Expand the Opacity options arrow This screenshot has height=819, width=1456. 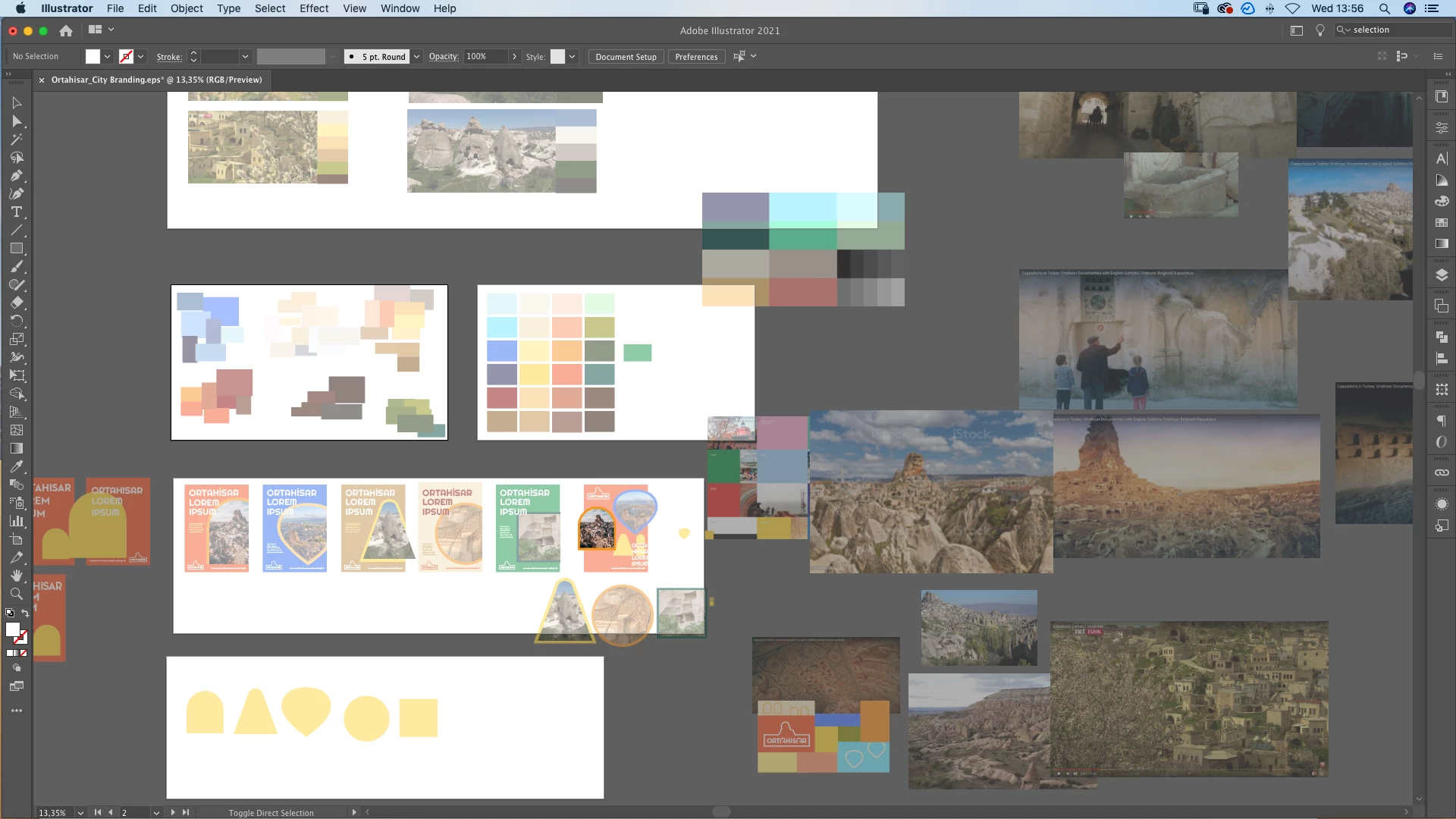514,57
